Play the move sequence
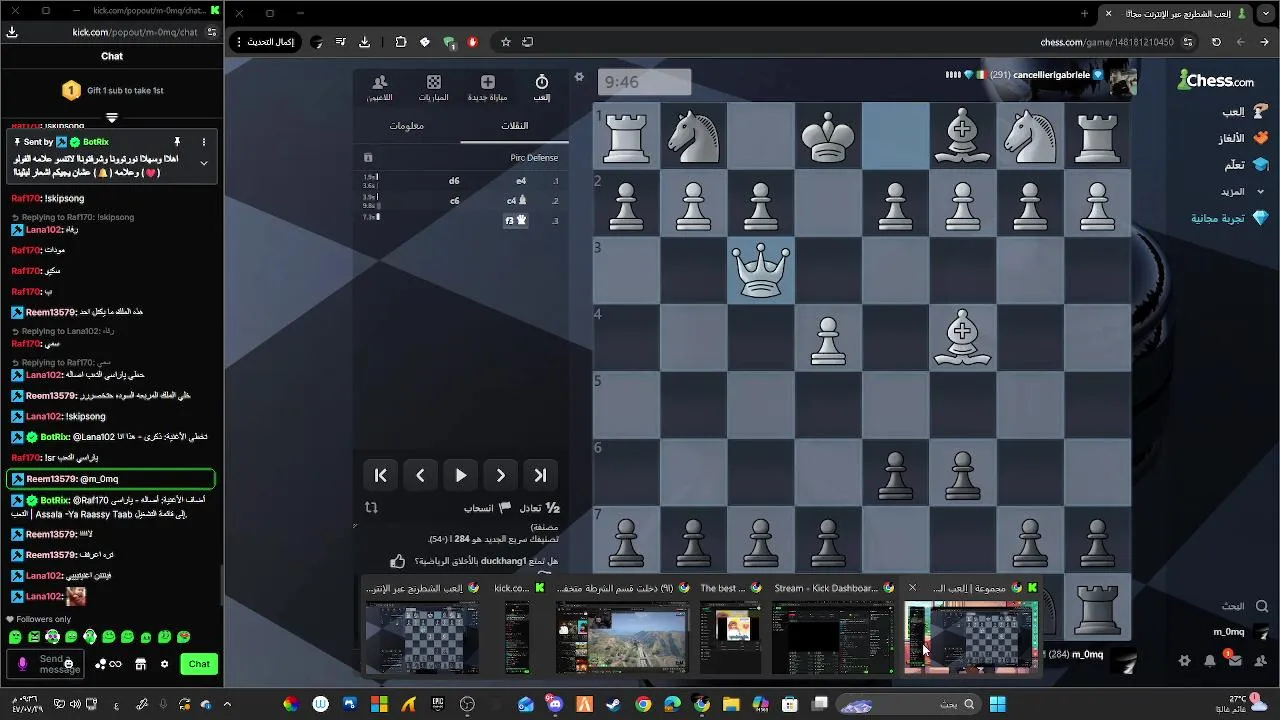This screenshot has width=1280, height=720. [460, 476]
